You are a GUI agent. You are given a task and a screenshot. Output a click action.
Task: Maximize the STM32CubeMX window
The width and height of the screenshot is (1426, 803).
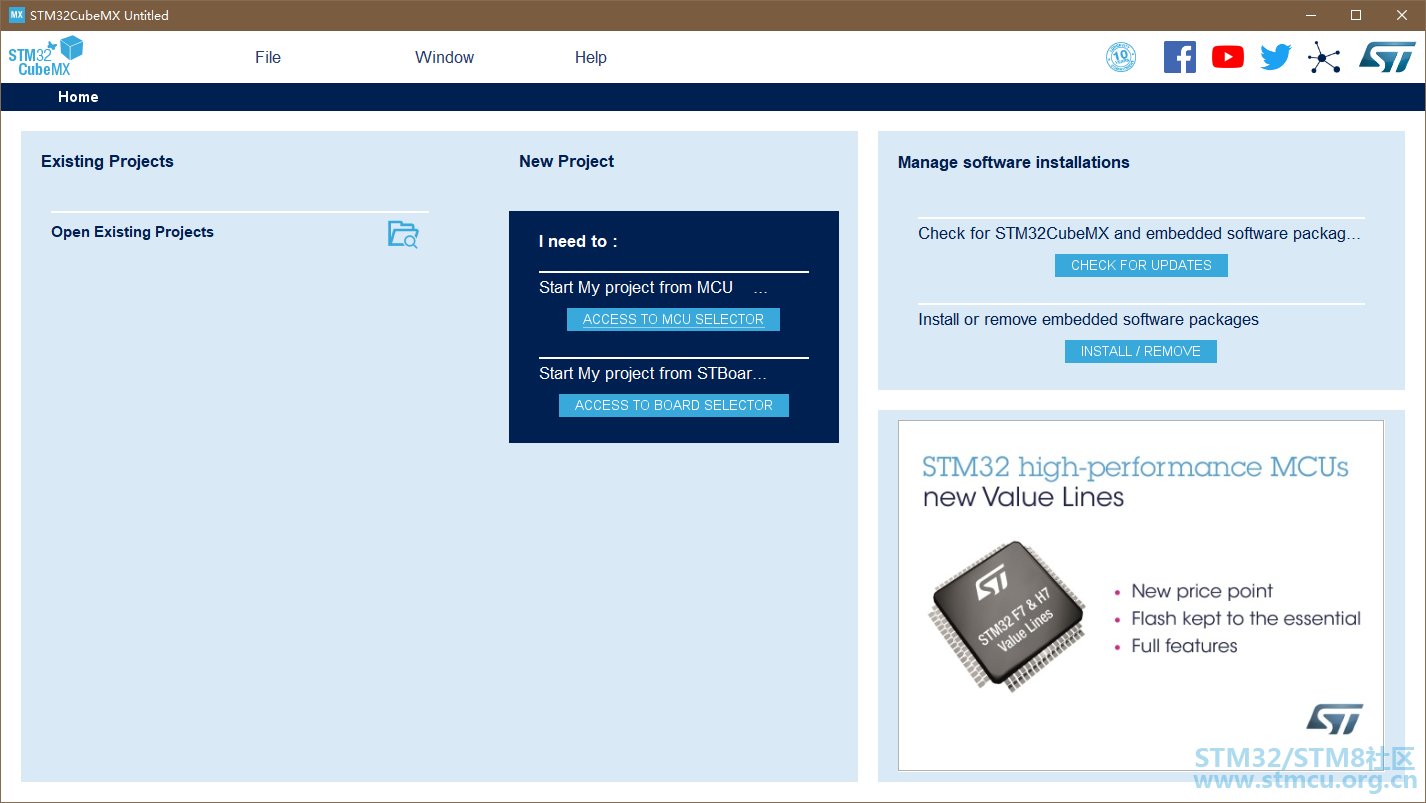click(1356, 15)
